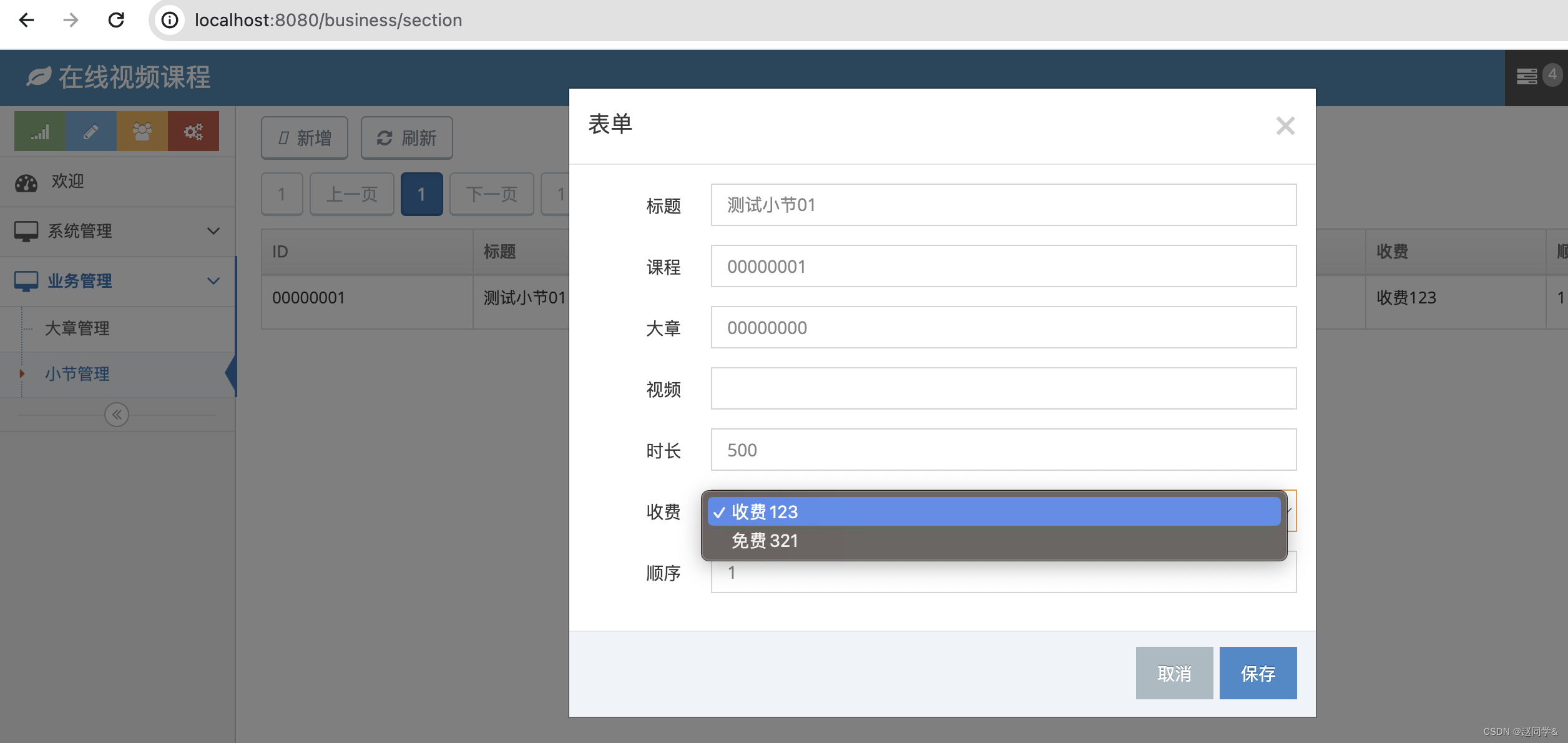This screenshot has height=743, width=1568.
Task: Click the site info icon in address bar
Action: coord(170,20)
